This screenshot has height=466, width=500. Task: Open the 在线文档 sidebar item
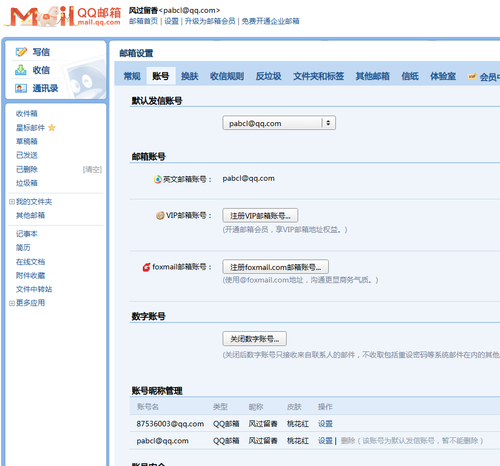tap(30, 262)
